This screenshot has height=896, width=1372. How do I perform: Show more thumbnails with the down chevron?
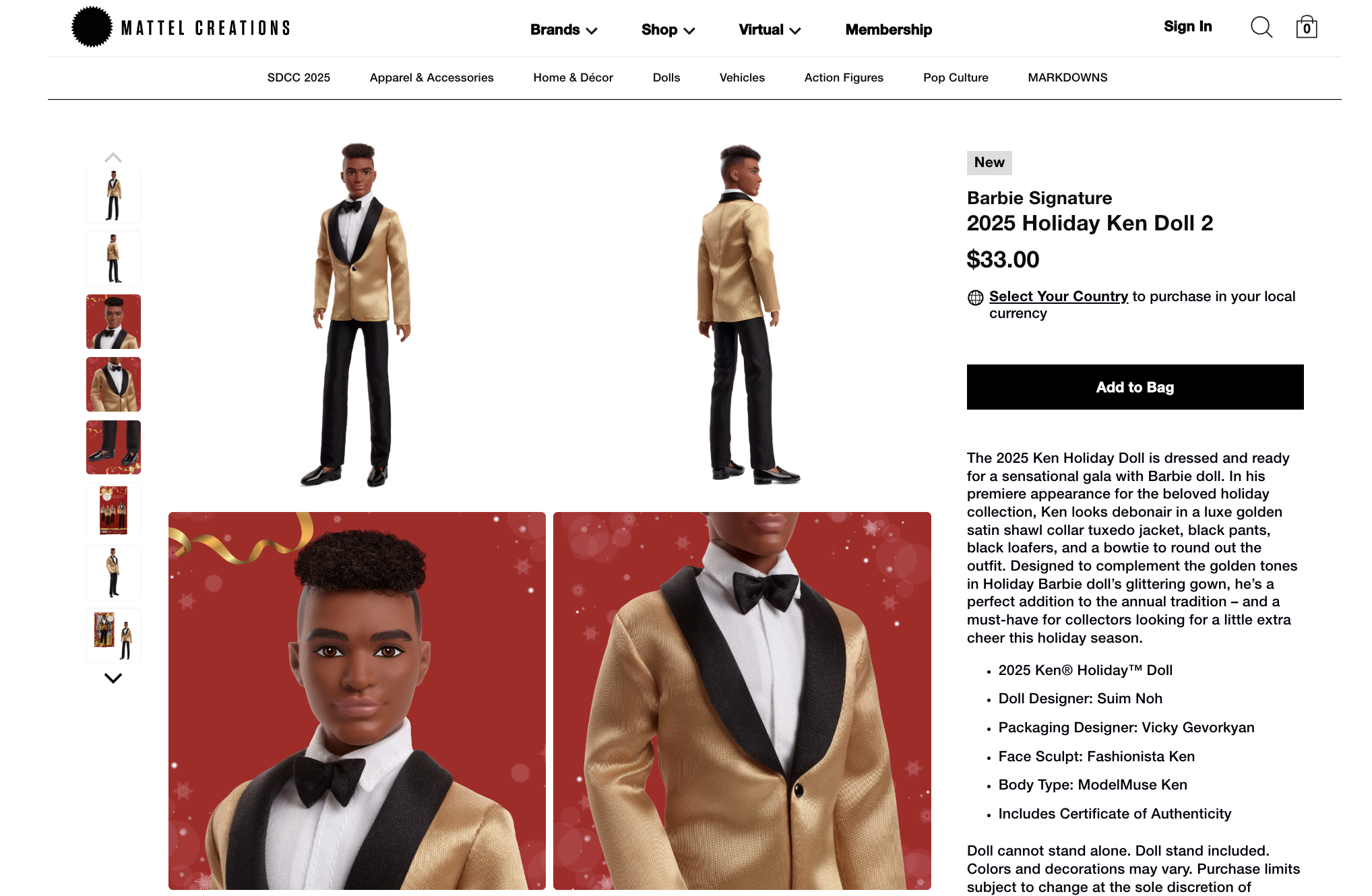[113, 678]
